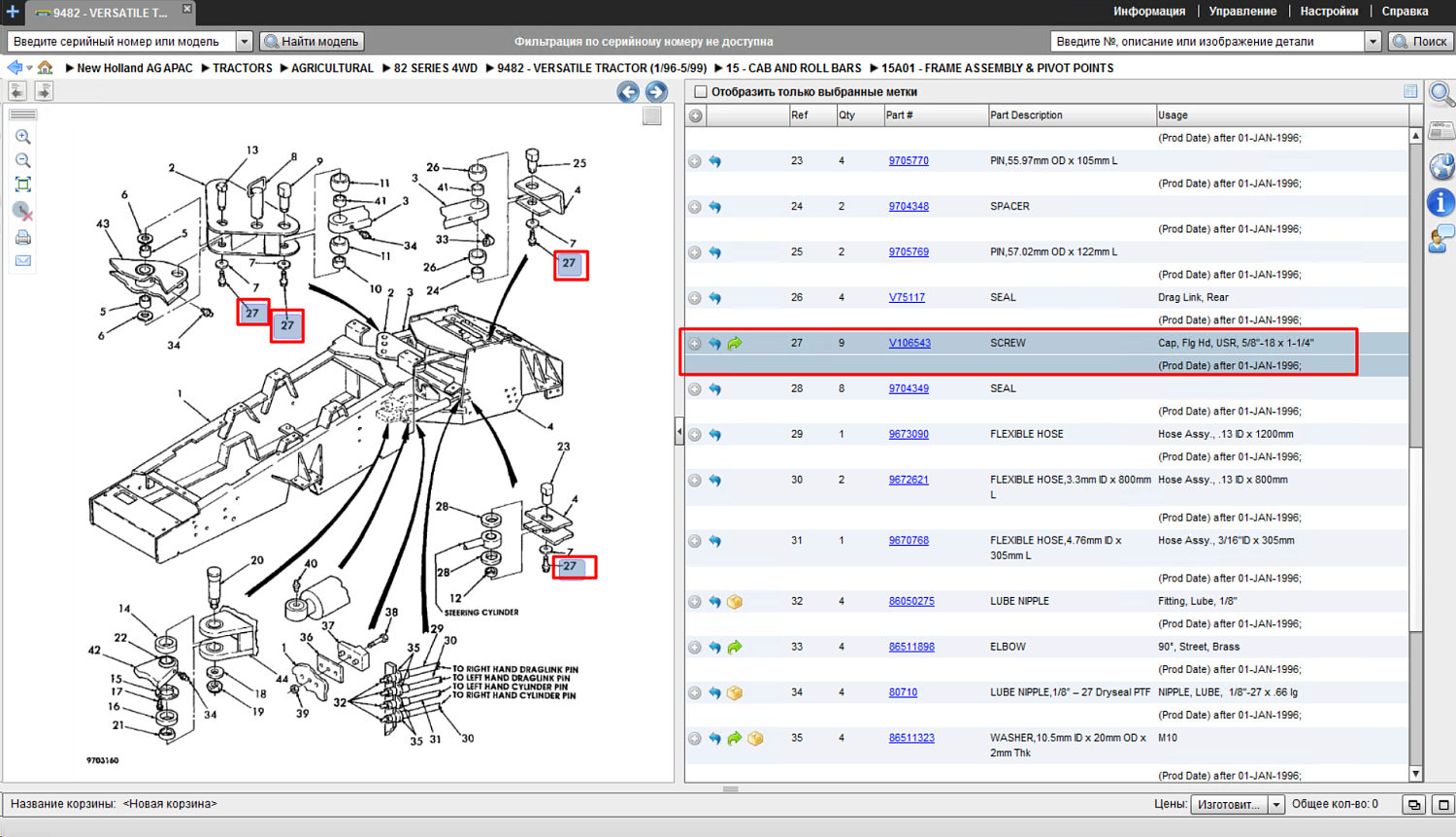Toggle the add circle for Ref 31 row
The height and width of the screenshot is (837, 1456).
tap(695, 541)
